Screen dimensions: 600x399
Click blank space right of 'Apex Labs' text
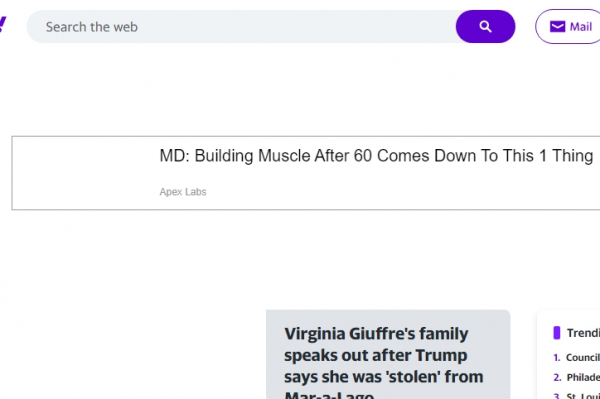pyautogui.click(x=383, y=192)
